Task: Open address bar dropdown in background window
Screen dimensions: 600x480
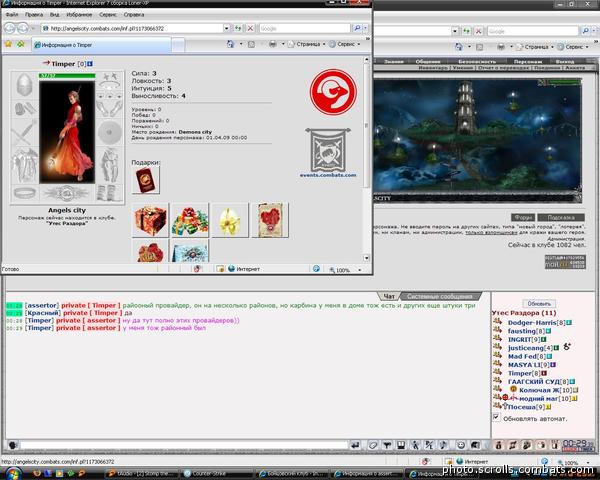Action: (455, 31)
